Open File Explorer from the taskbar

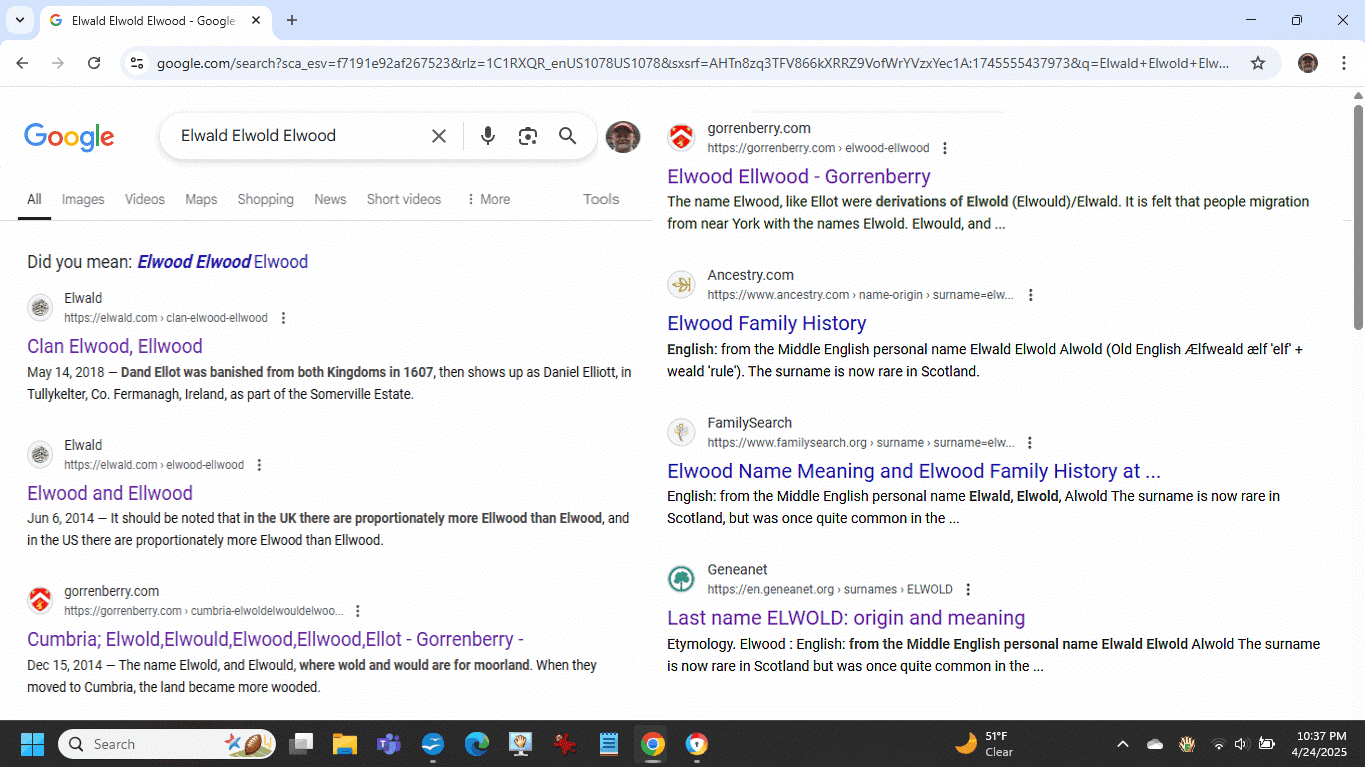coord(345,744)
